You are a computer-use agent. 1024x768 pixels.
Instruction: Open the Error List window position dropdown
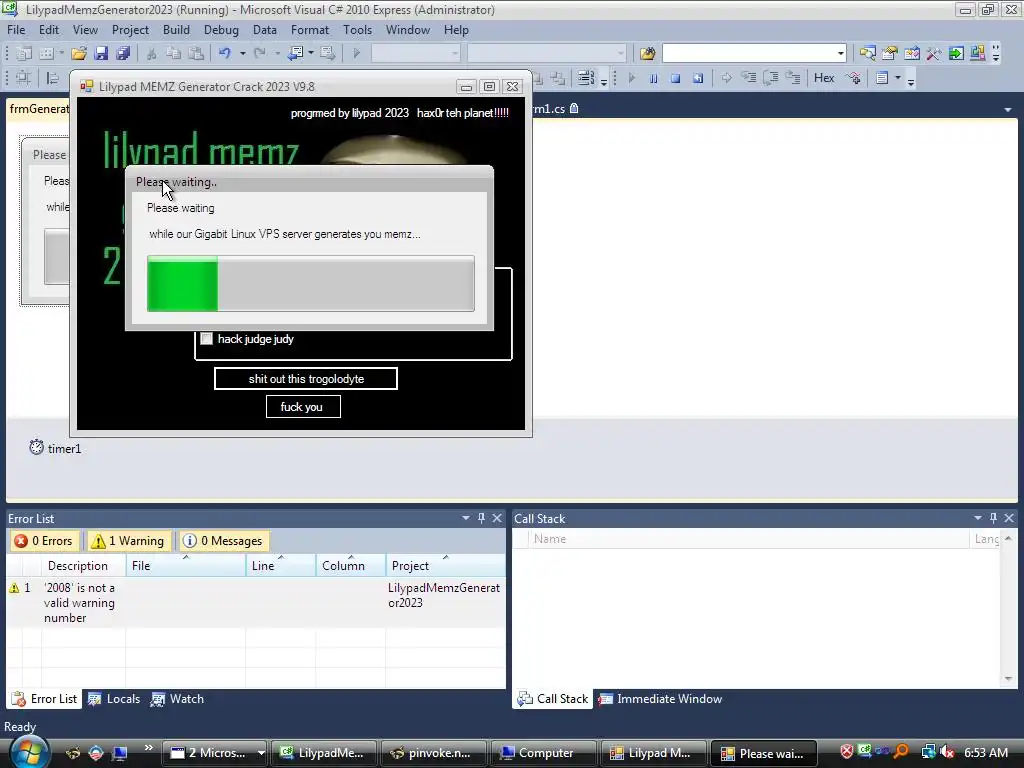[466, 518]
